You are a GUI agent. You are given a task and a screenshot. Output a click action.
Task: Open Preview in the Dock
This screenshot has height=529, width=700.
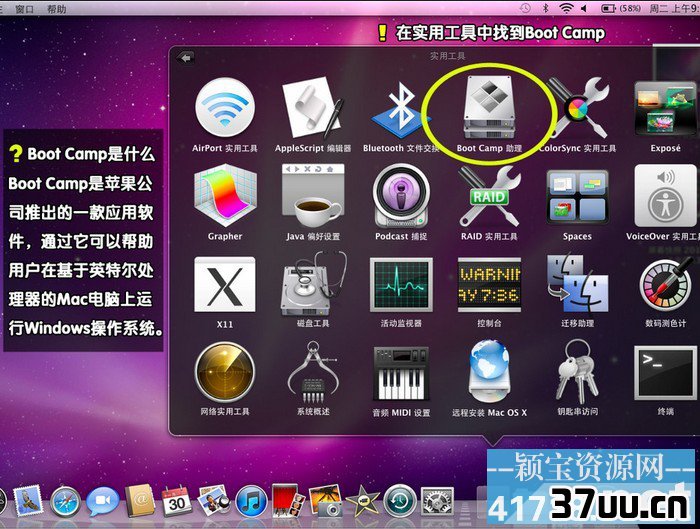coord(214,501)
